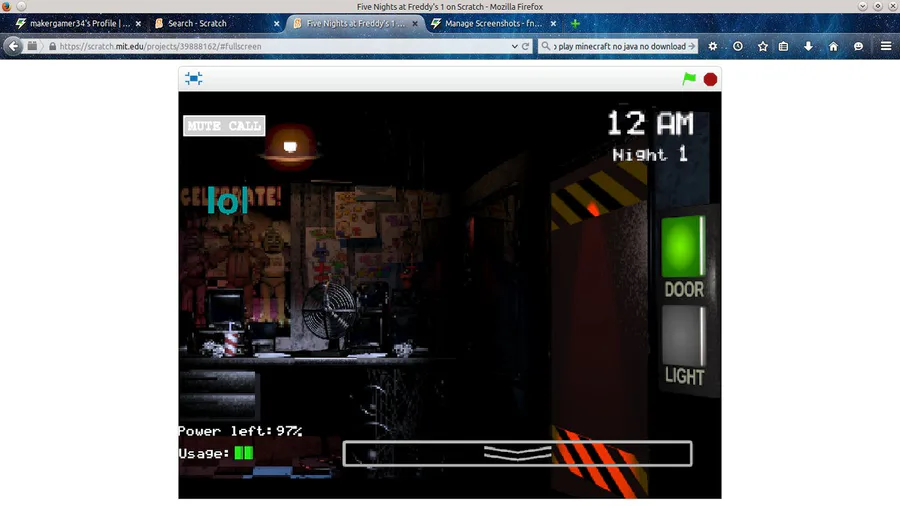Viewport: 900px width, 506px height.
Task: Stop the project with the red stop button
Action: click(x=710, y=79)
